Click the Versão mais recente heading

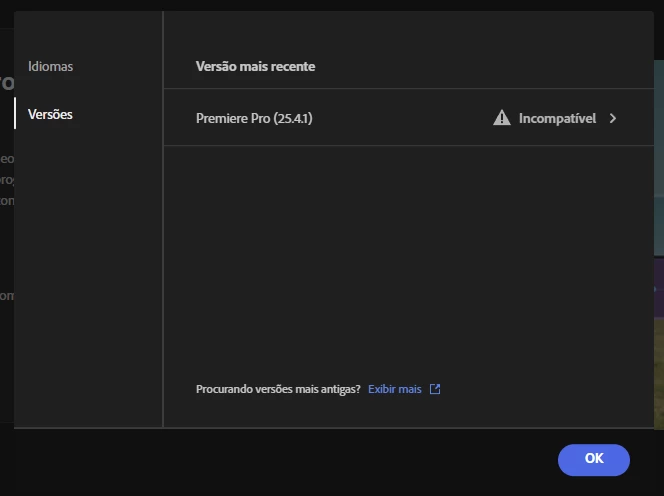(255, 67)
